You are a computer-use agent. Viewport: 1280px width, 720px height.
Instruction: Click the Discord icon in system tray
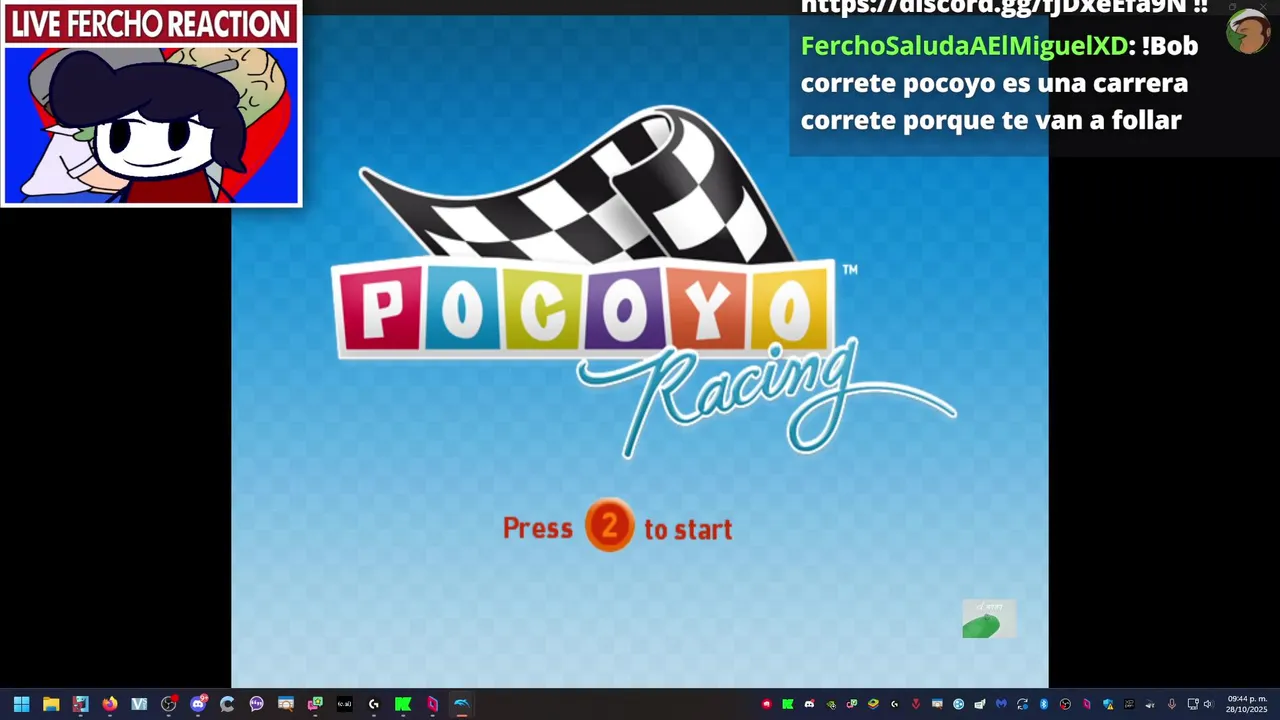809,704
